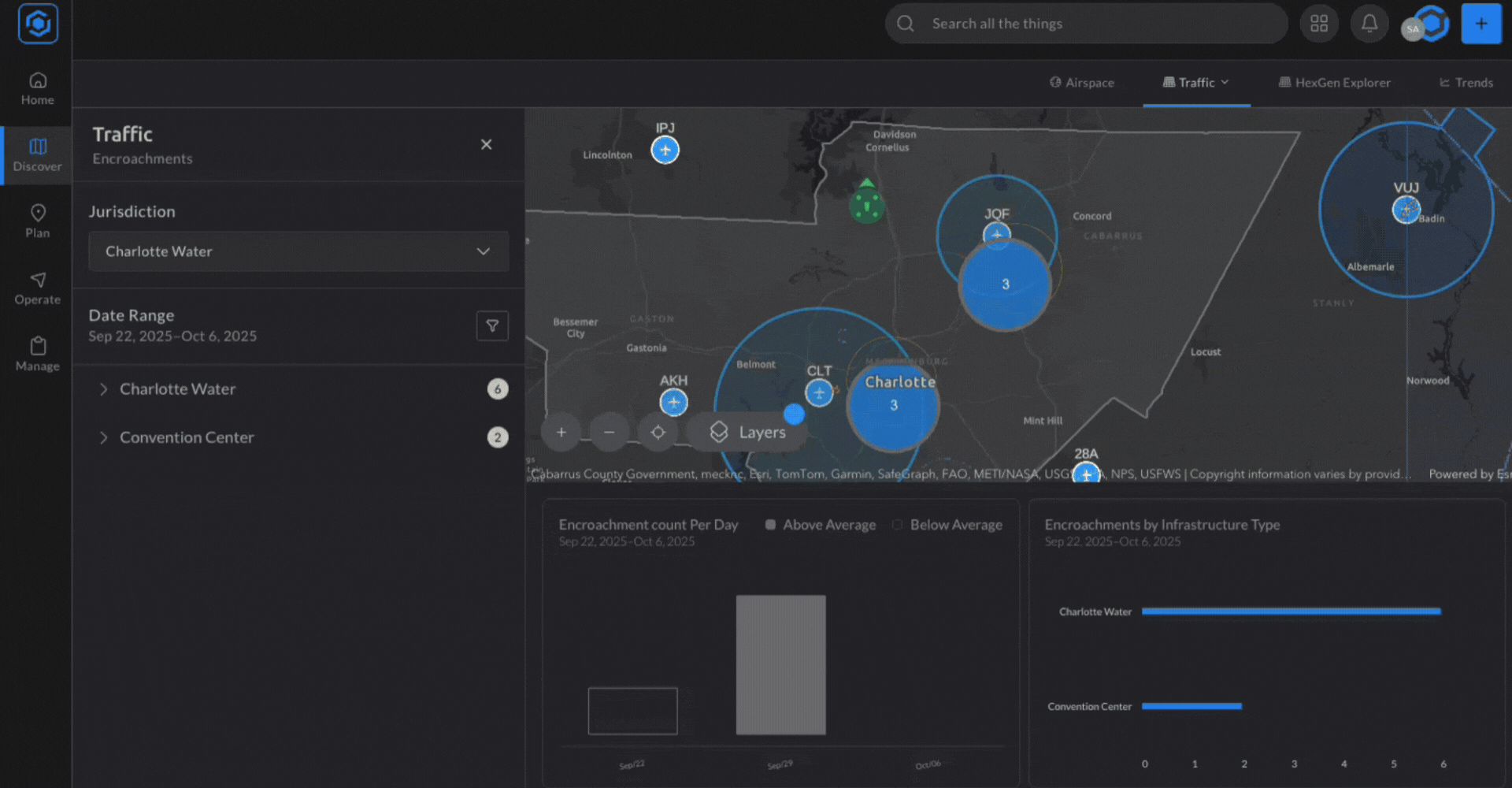Open the Layers button on map

point(747,432)
